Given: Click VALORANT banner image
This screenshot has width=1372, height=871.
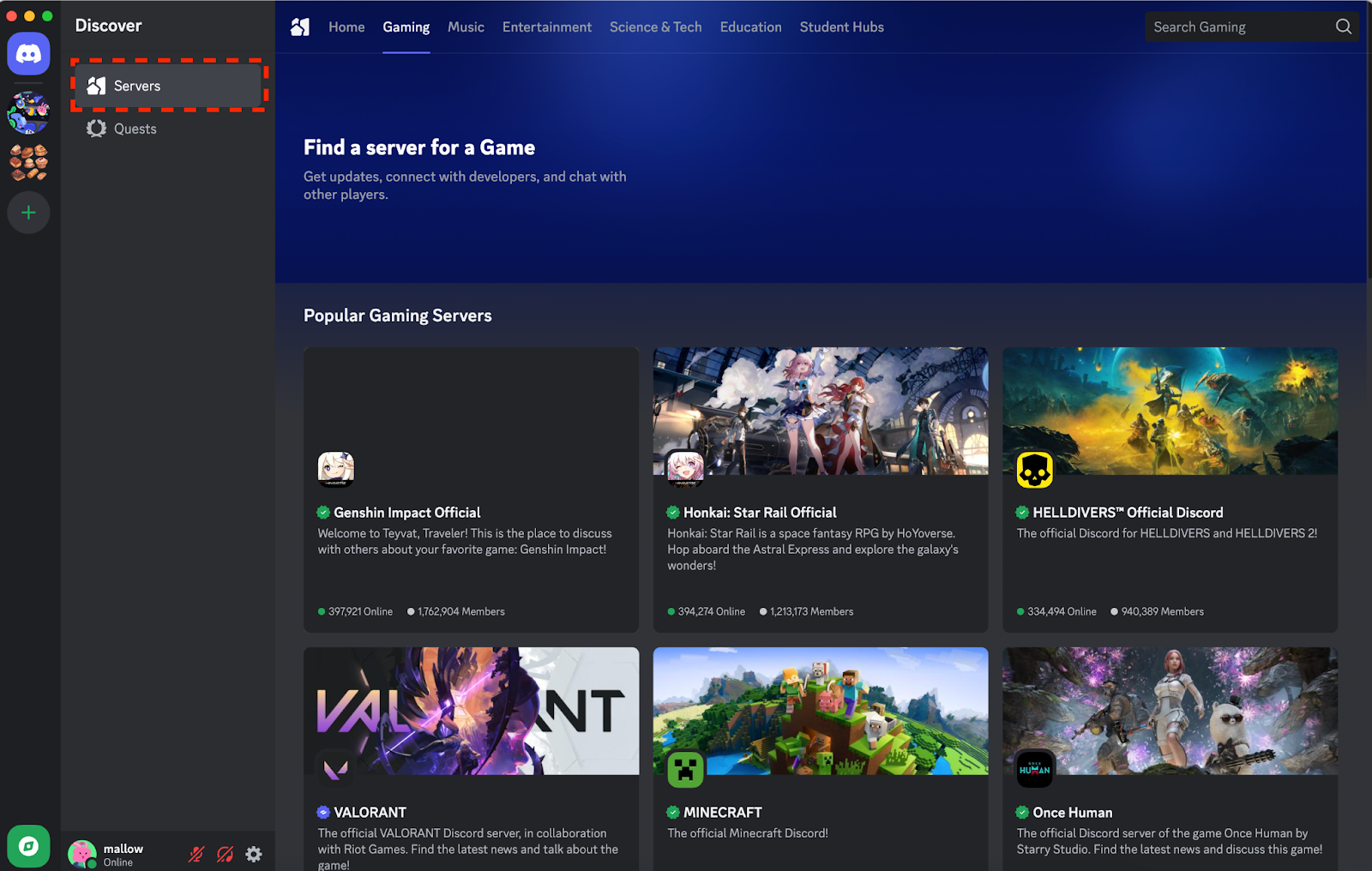Looking at the screenshot, I should 471,711.
